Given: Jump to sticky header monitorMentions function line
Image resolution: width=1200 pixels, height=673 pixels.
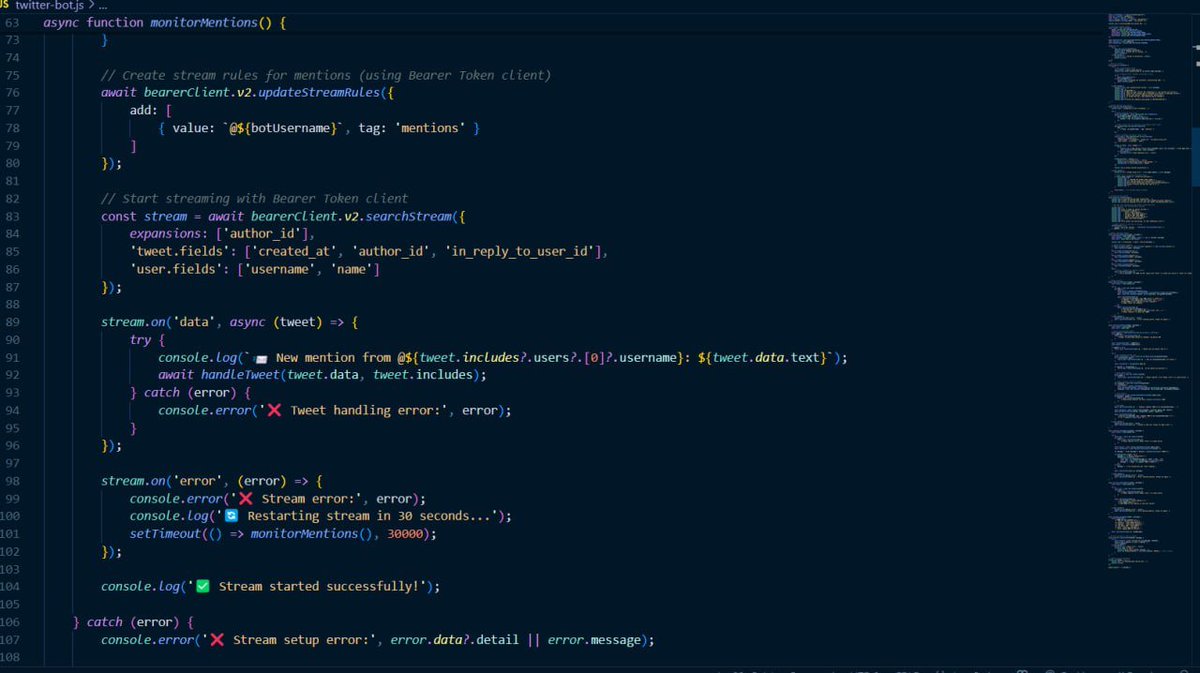Looking at the screenshot, I should point(165,22).
